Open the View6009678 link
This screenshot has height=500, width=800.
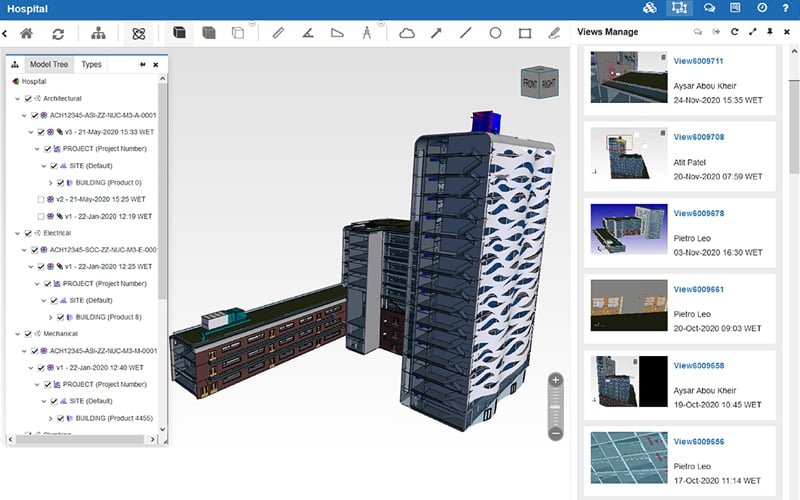click(698, 213)
